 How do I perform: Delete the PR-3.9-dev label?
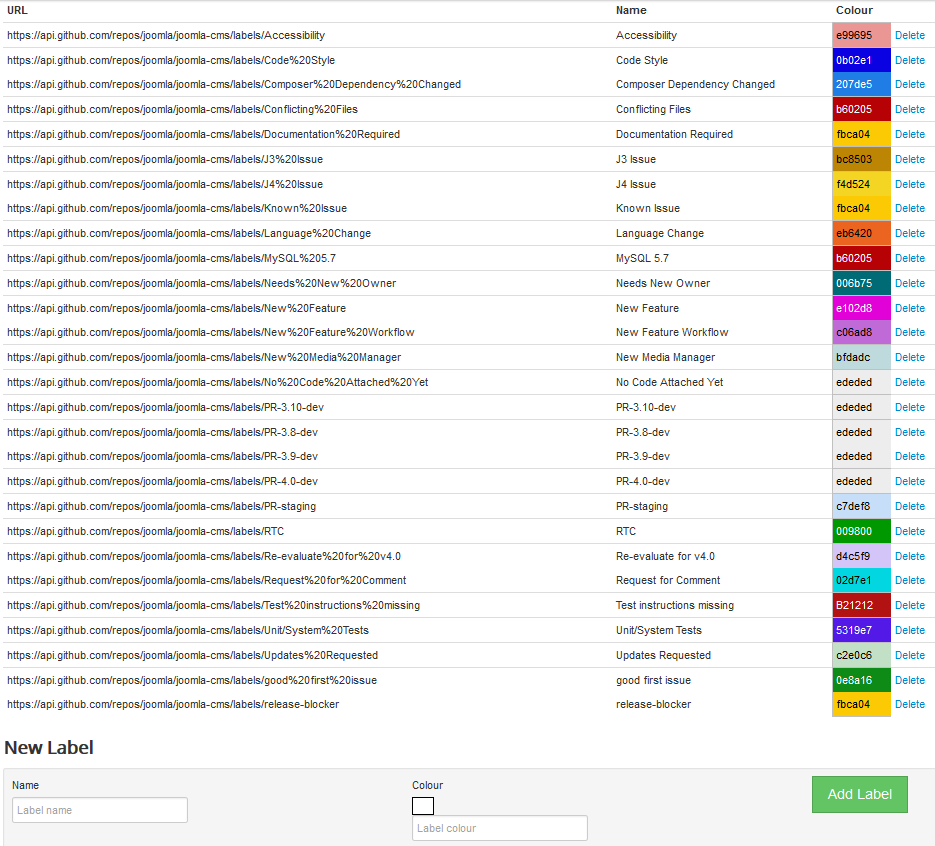909,456
